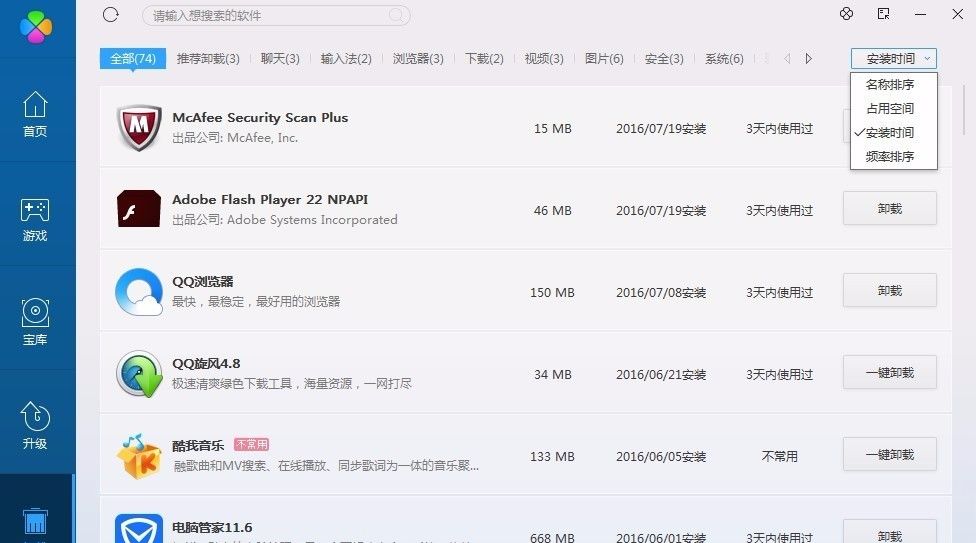Image resolution: width=976 pixels, height=543 pixels.
Task: Switch to the 推荐卸载(3) tab
Action: point(208,59)
